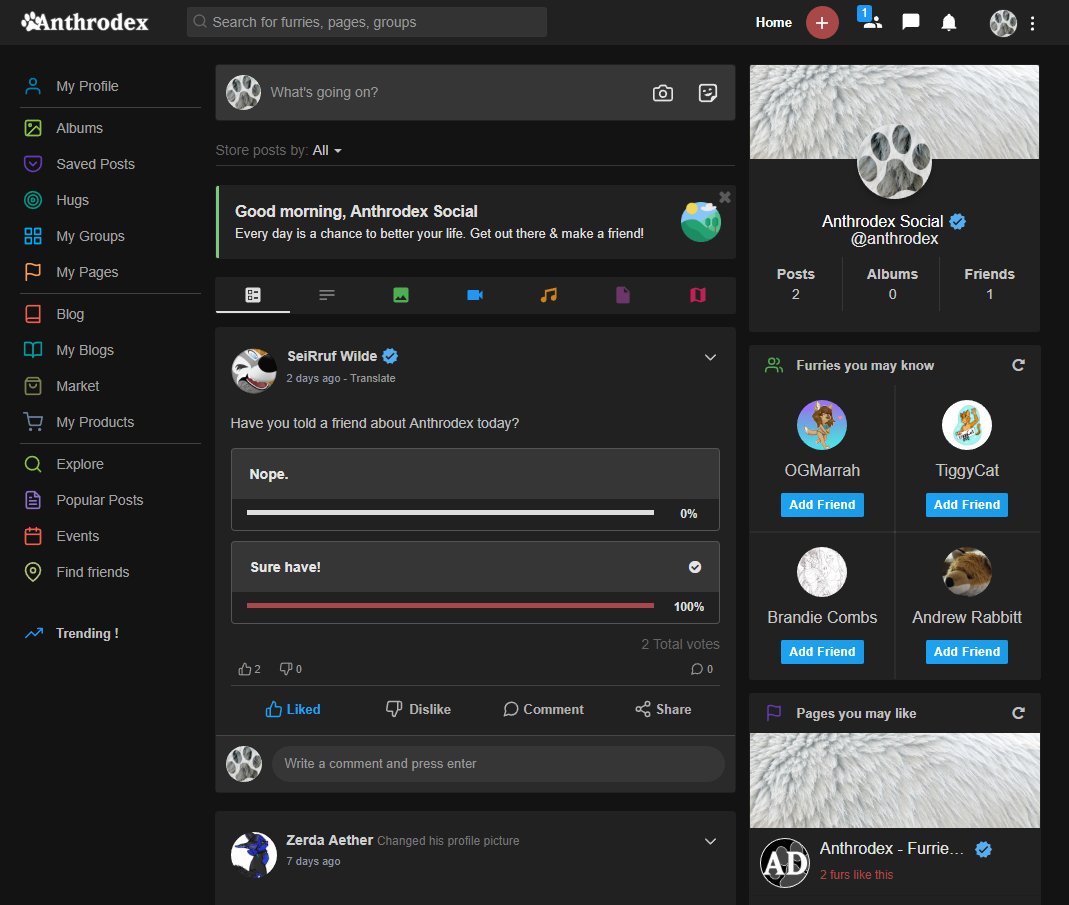This screenshot has height=905, width=1069.
Task: Click the Explore magnifier icon
Action: point(33,464)
